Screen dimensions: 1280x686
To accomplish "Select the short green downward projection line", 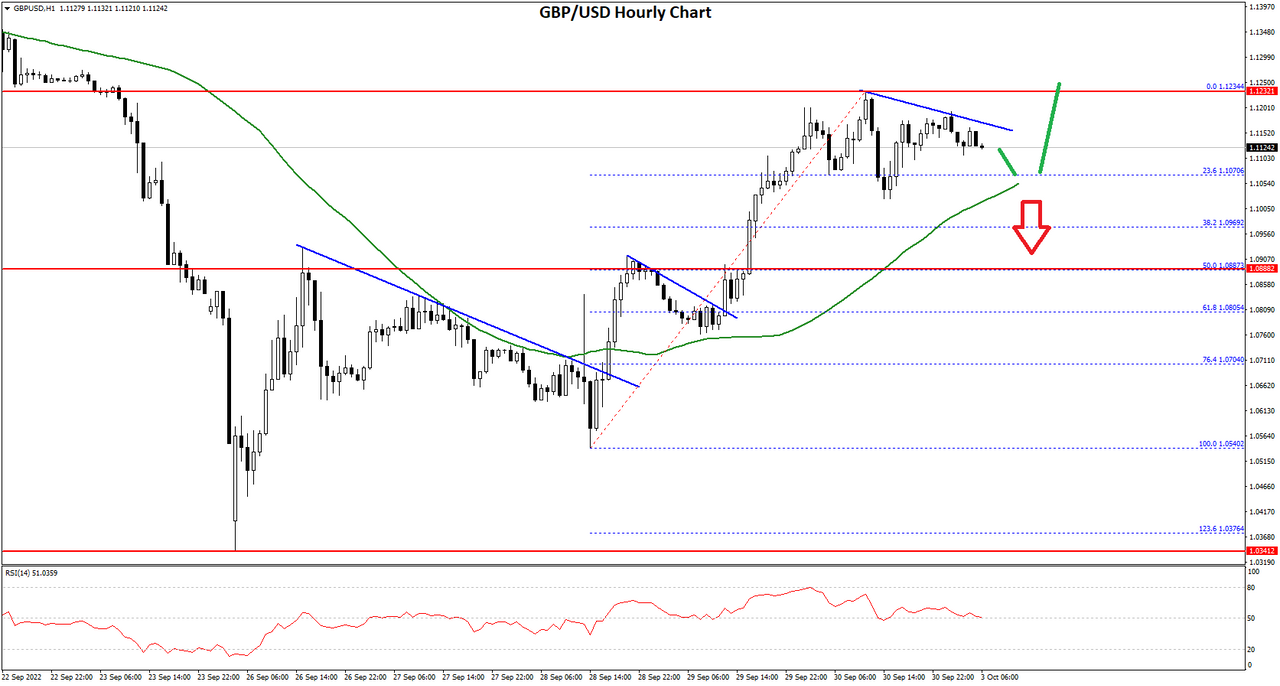I will (1009, 162).
